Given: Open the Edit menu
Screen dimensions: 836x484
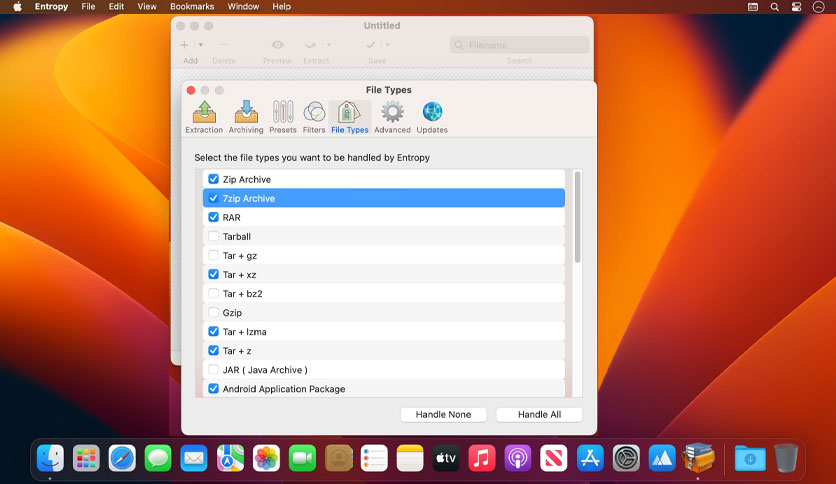Looking at the screenshot, I should (116, 6).
